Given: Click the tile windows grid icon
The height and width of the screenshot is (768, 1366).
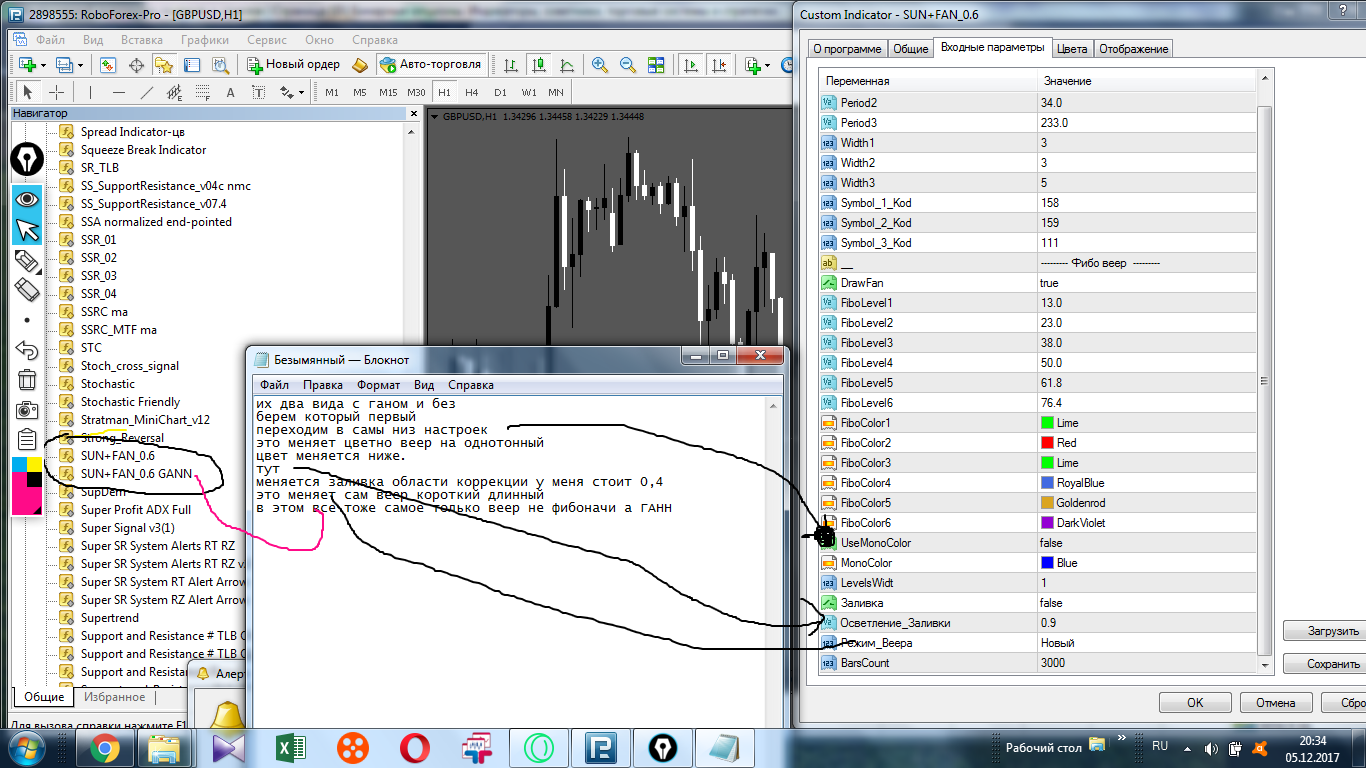Looking at the screenshot, I should 656,65.
